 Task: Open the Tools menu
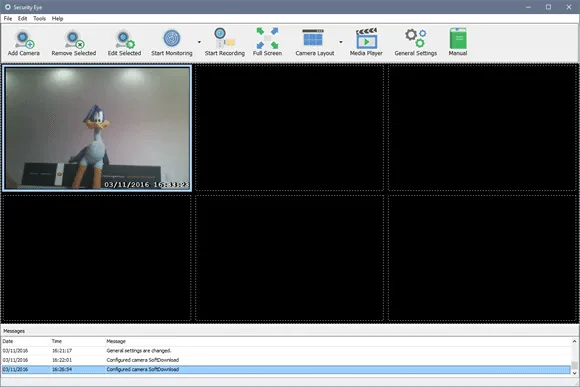[40, 18]
